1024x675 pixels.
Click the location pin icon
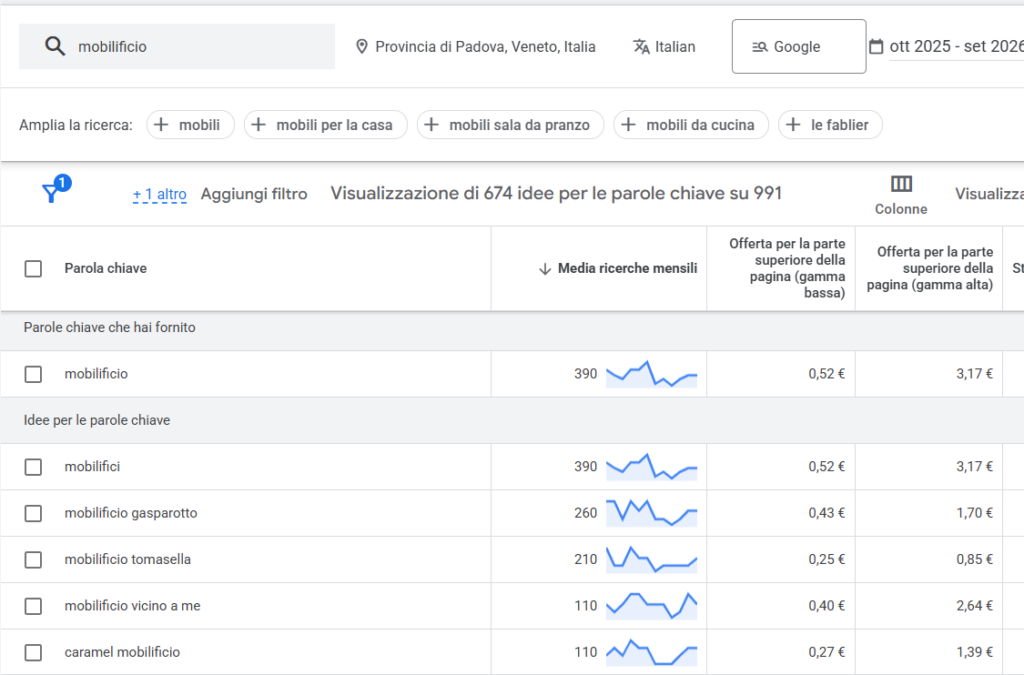point(361,47)
